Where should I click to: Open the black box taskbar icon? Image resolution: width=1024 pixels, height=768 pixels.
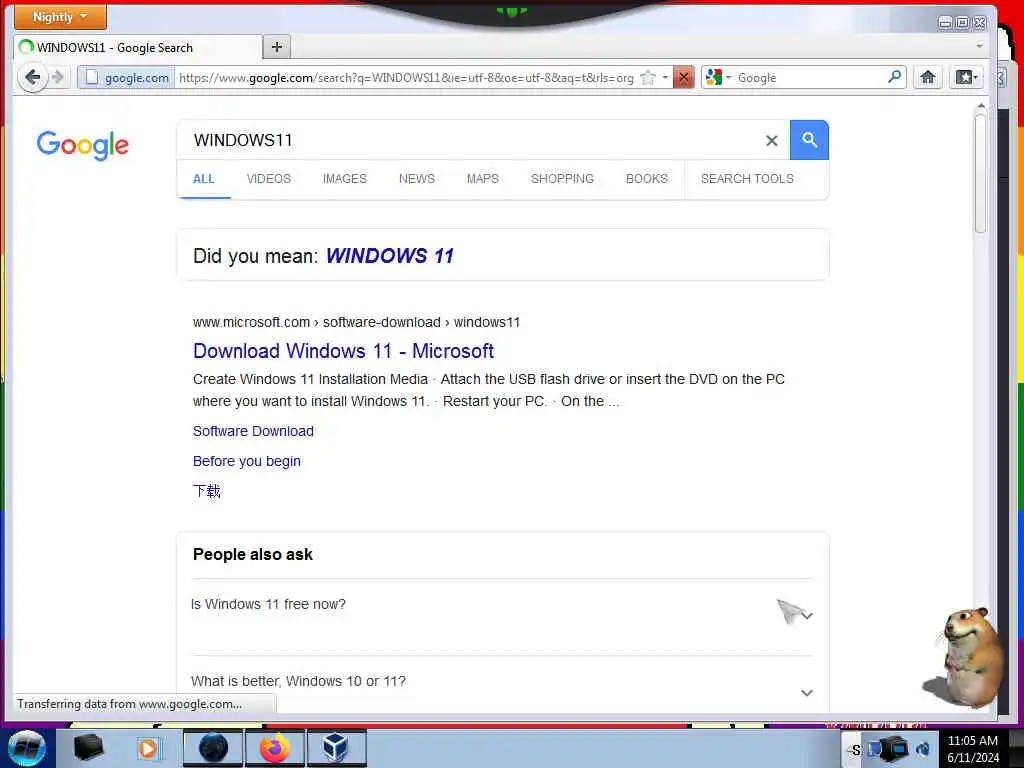click(88, 748)
